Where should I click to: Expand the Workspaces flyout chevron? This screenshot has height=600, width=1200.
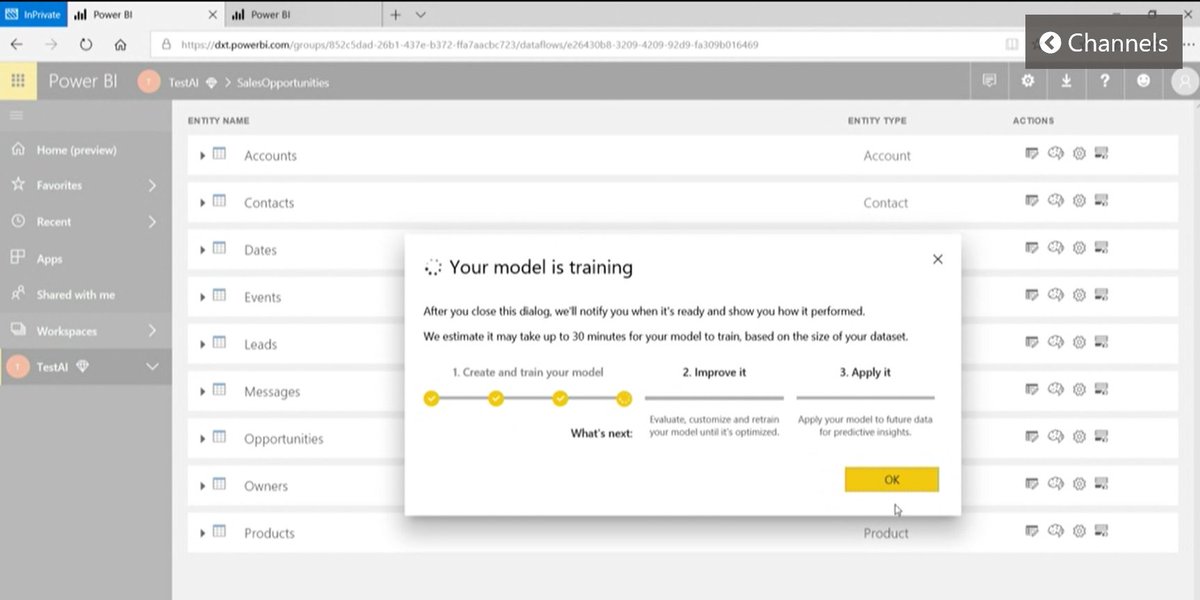point(152,330)
